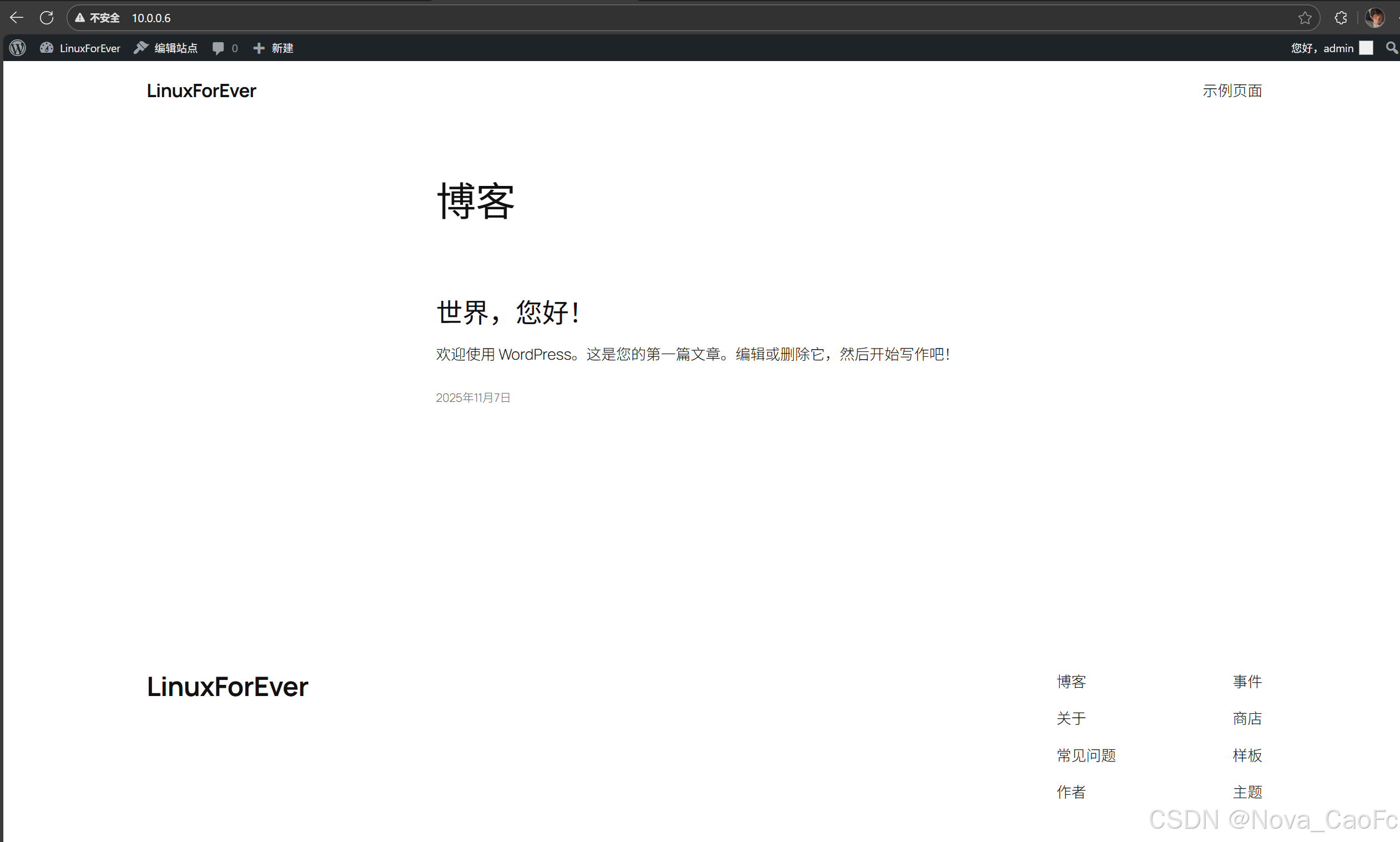Reload the page with refresh icon

47,18
